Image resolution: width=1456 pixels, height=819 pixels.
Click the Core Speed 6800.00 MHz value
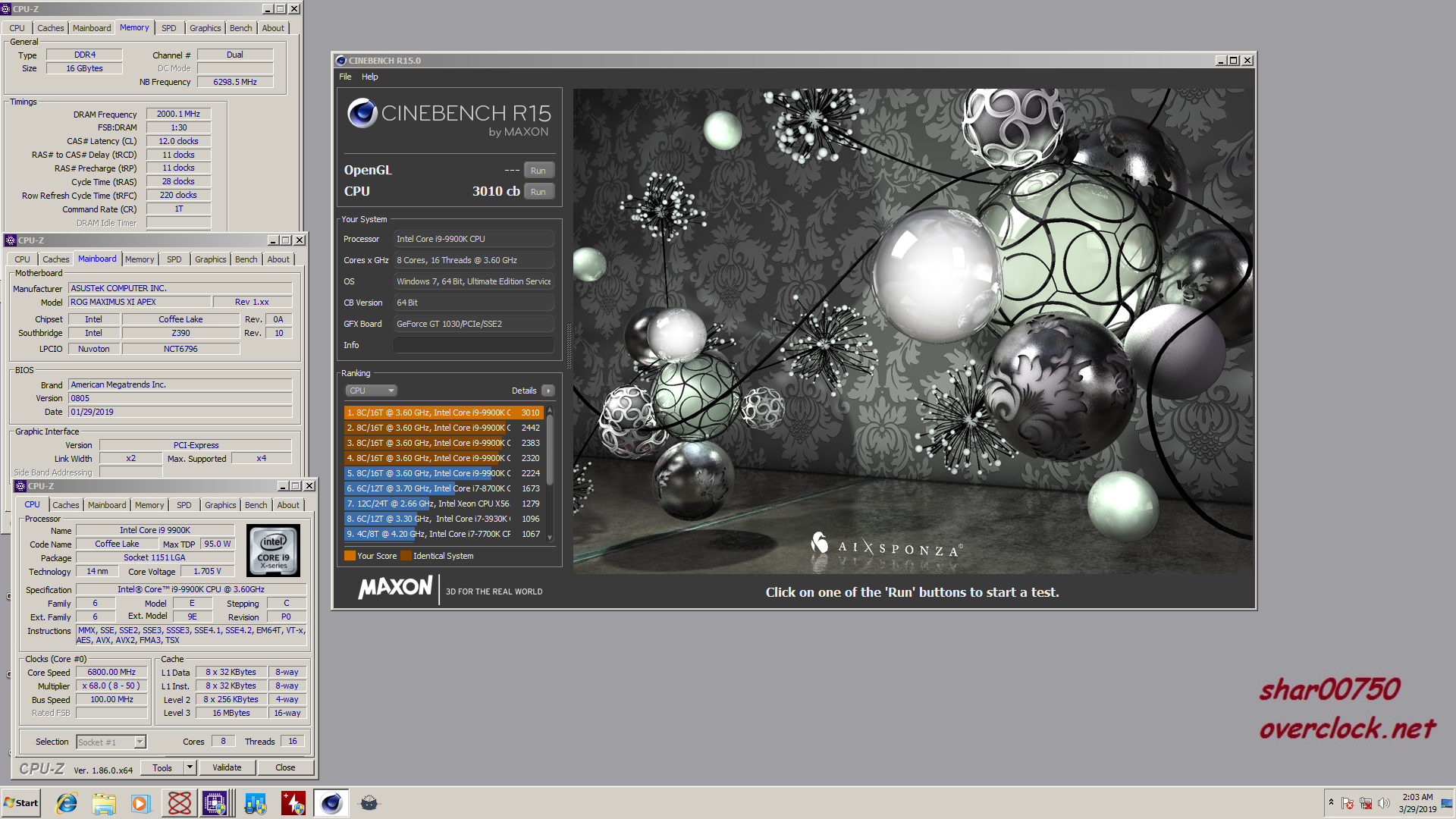pos(111,672)
